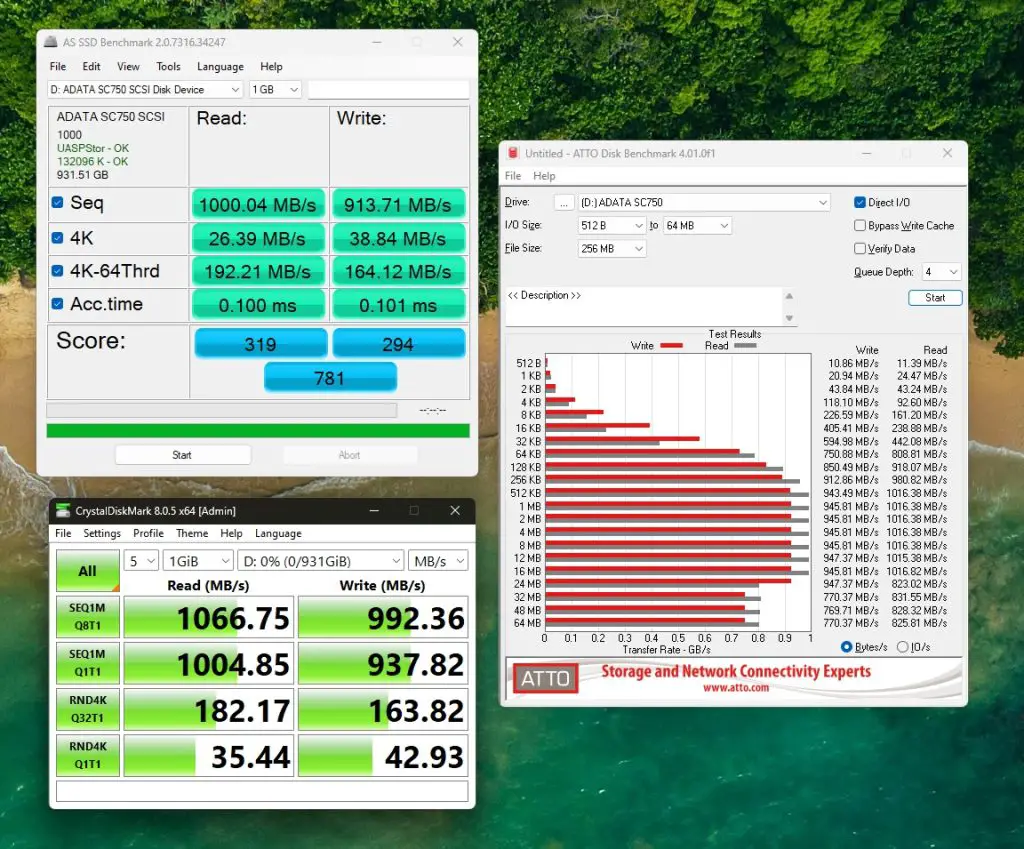Select the Bytes/s radio button

click(846, 647)
